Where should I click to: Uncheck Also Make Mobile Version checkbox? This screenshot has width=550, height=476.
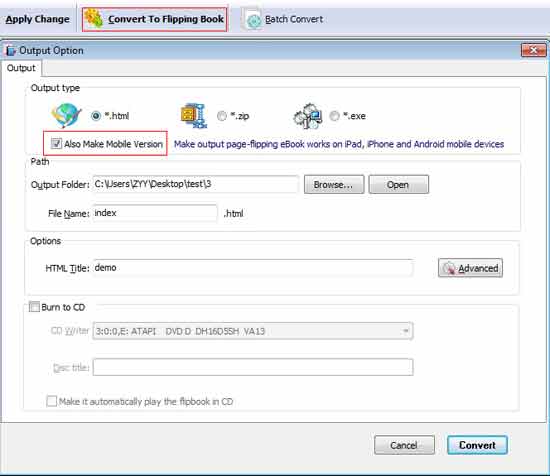(56, 143)
